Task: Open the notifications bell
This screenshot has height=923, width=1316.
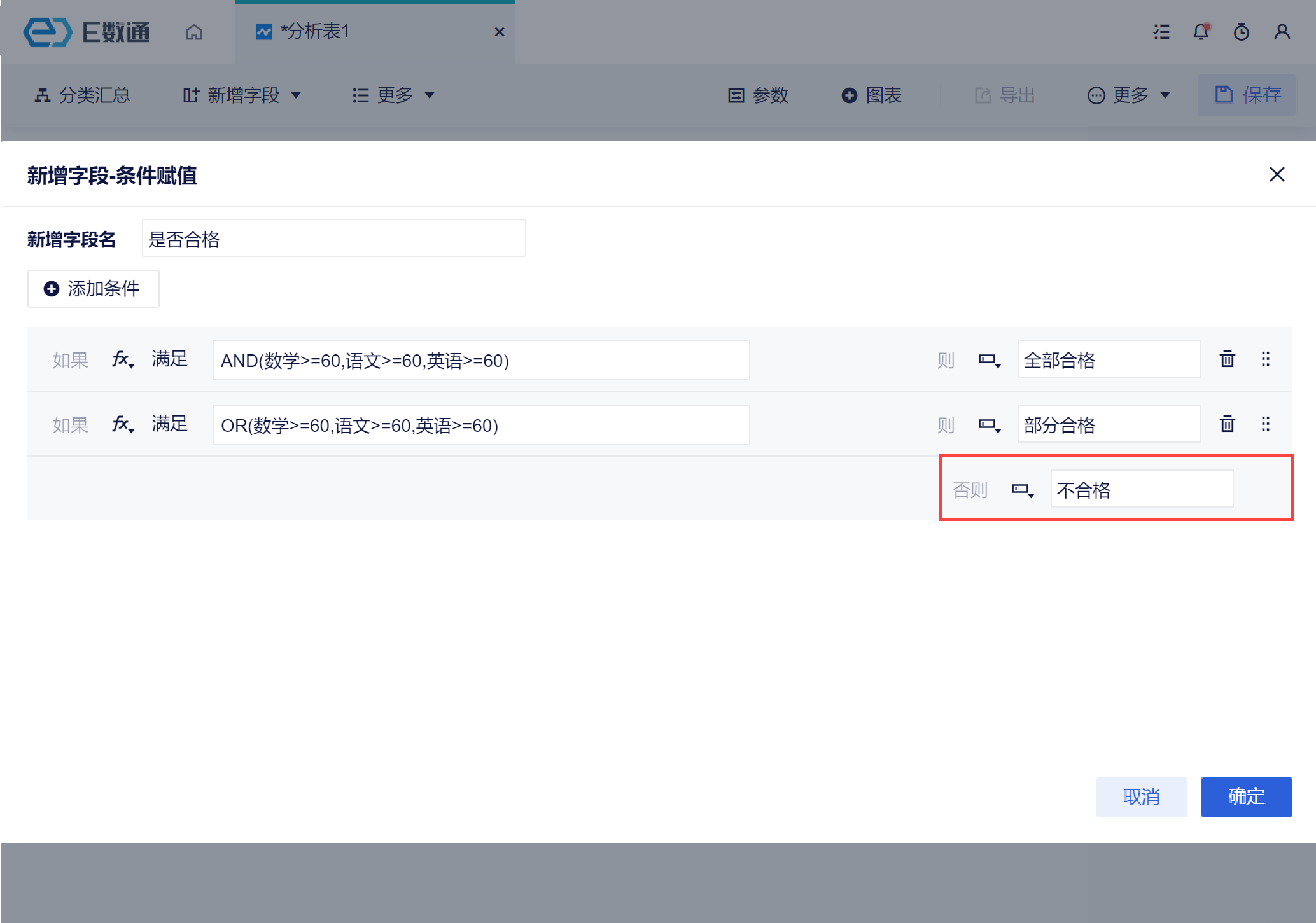Action: [1200, 32]
